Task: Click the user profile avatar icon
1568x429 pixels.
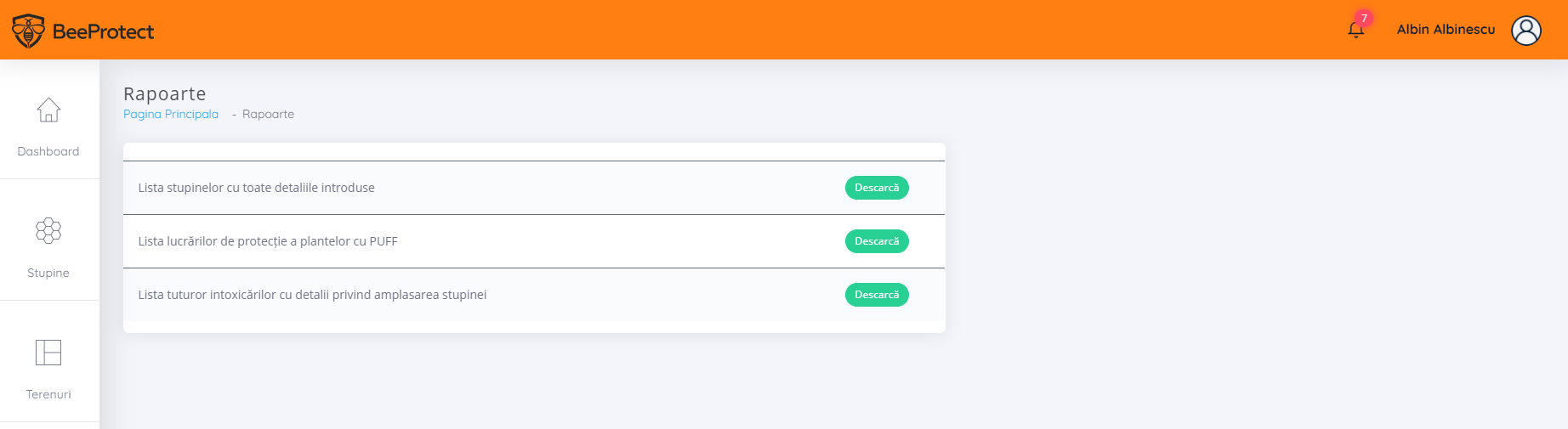Action: point(1525,31)
